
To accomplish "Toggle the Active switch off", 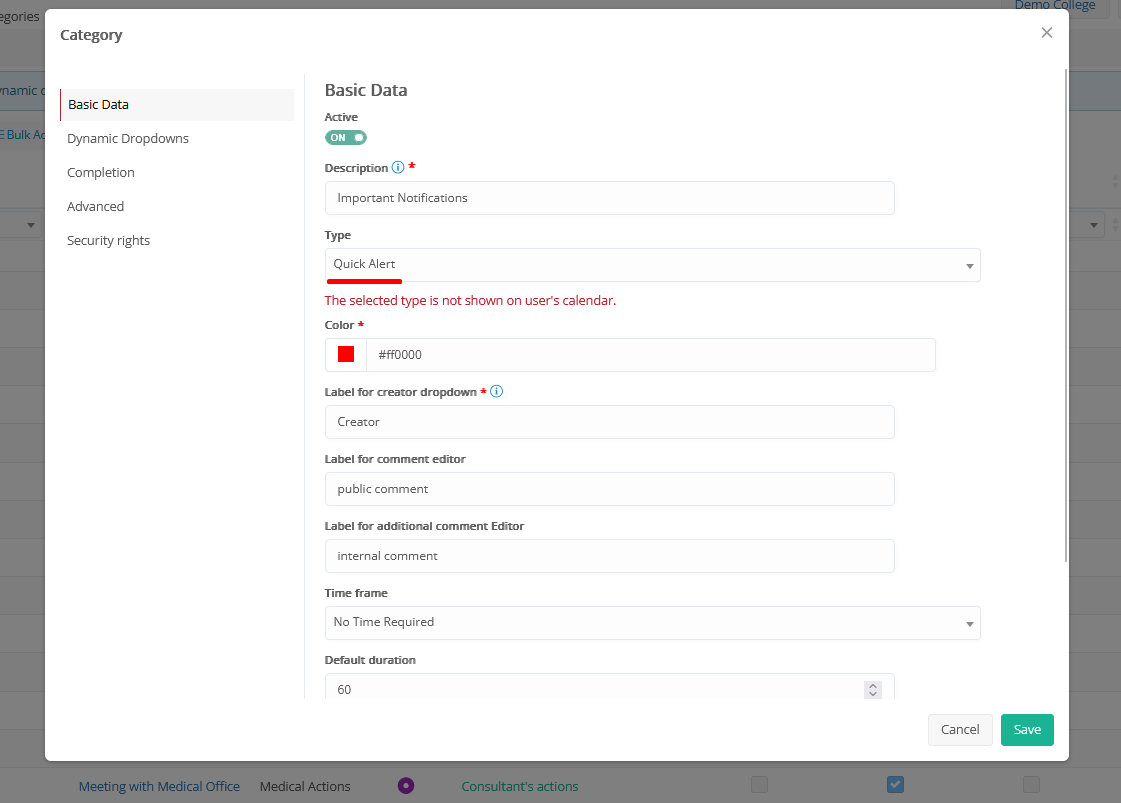I will pos(346,138).
